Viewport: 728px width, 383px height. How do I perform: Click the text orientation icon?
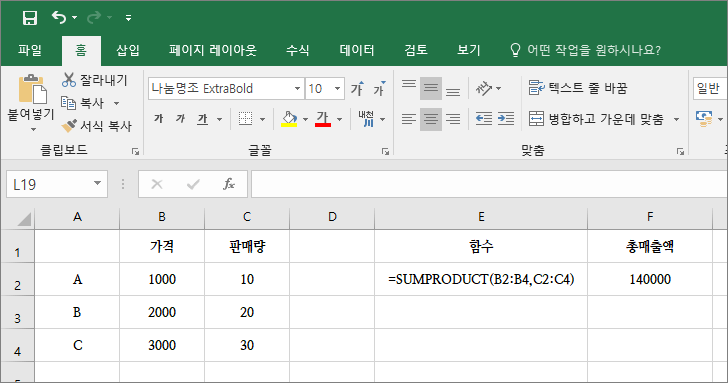[x=484, y=88]
